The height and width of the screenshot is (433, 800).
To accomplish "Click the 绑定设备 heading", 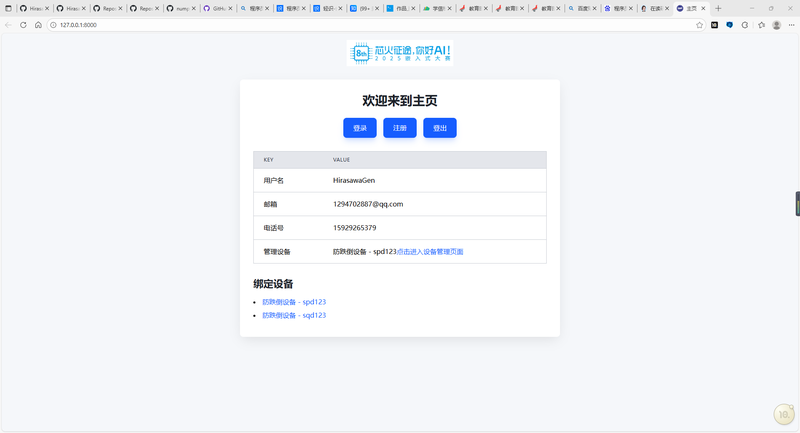I will pos(273,284).
